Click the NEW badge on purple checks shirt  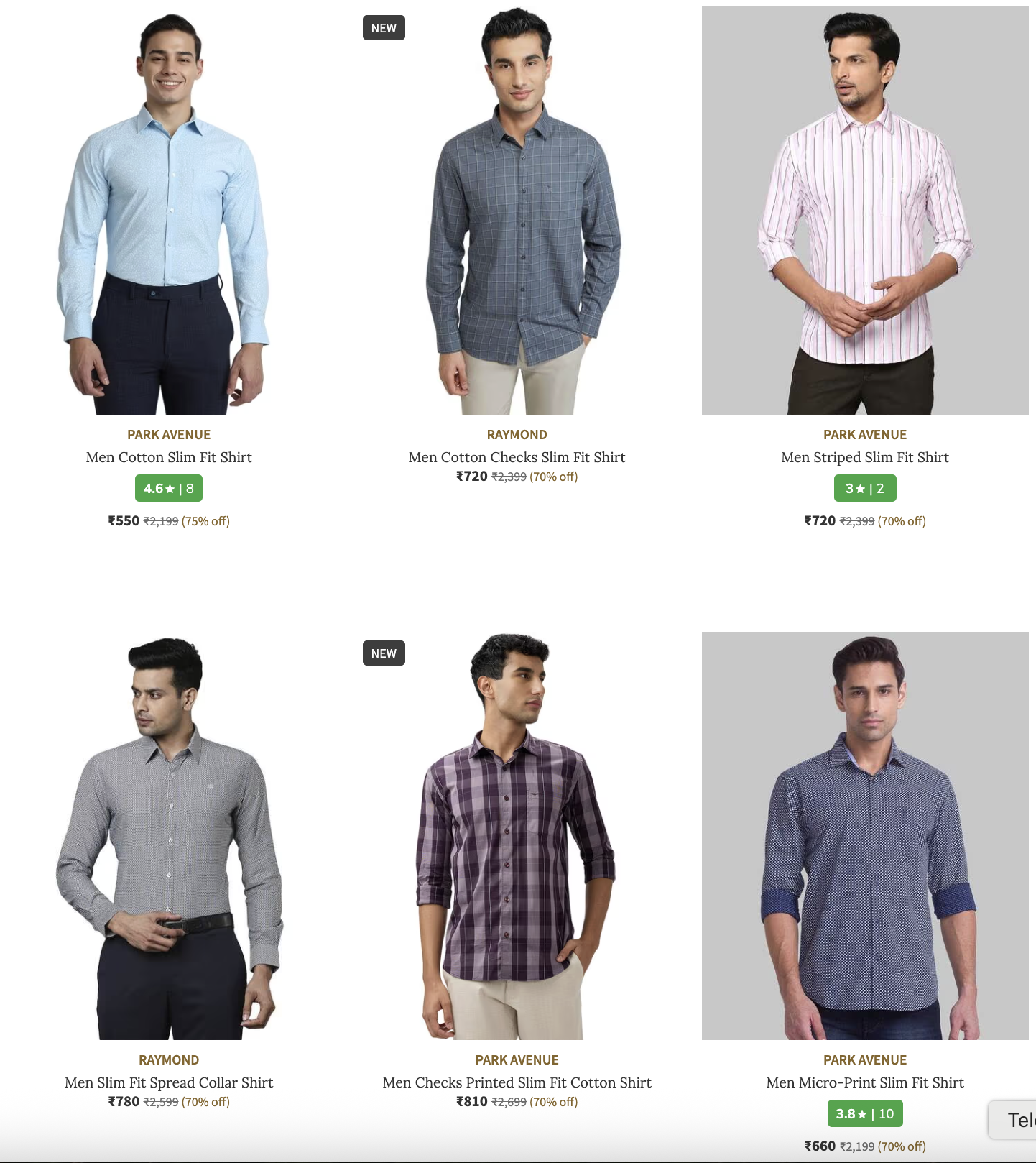(384, 653)
